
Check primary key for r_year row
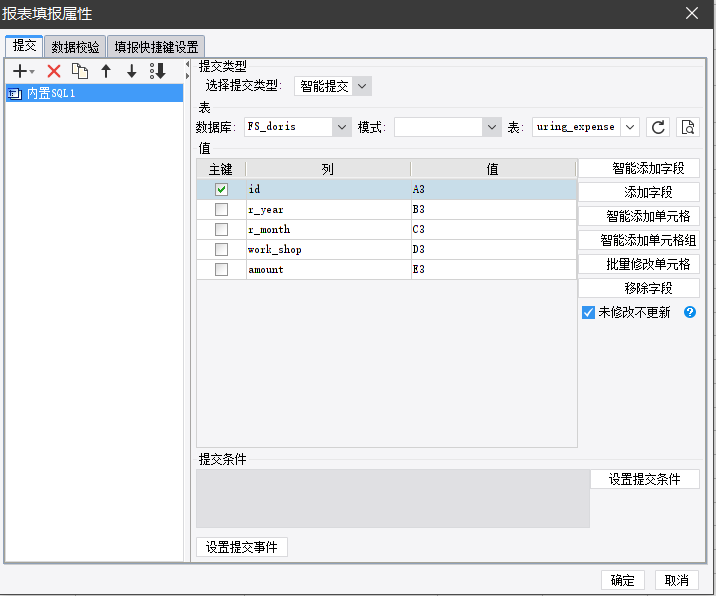click(221, 209)
